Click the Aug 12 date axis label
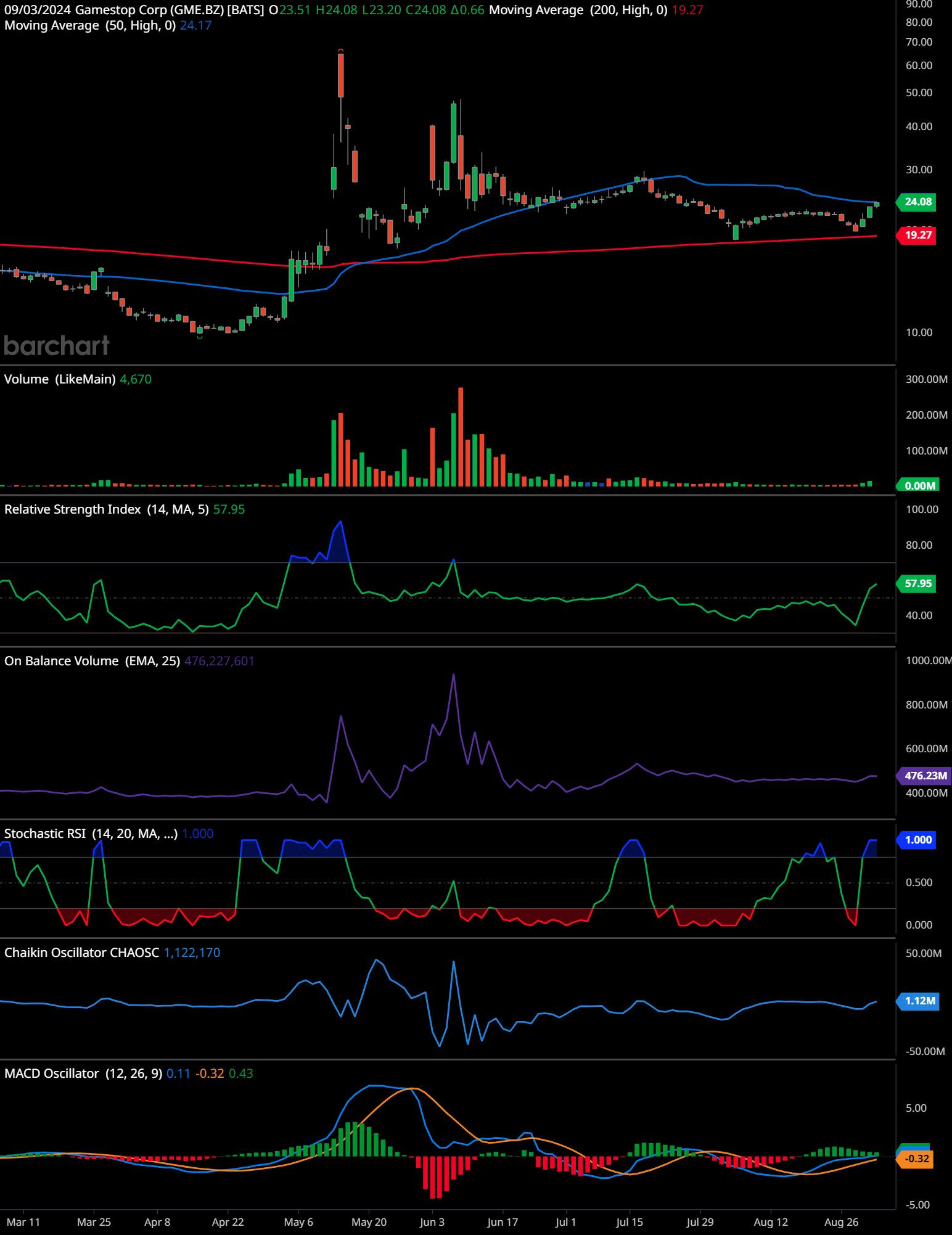The height and width of the screenshot is (1235, 952). (x=771, y=1222)
